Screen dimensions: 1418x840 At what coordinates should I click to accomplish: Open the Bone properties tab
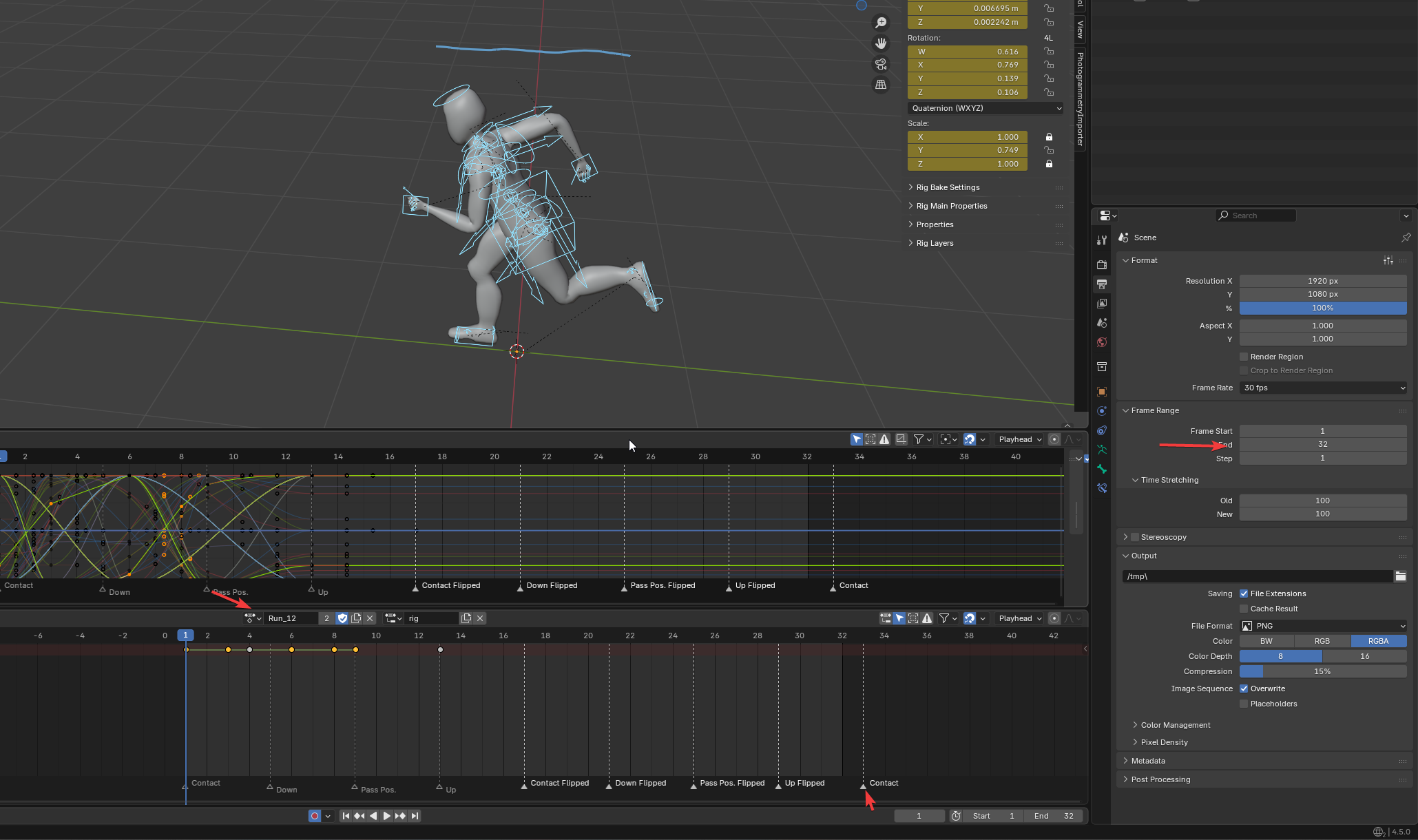1102,469
